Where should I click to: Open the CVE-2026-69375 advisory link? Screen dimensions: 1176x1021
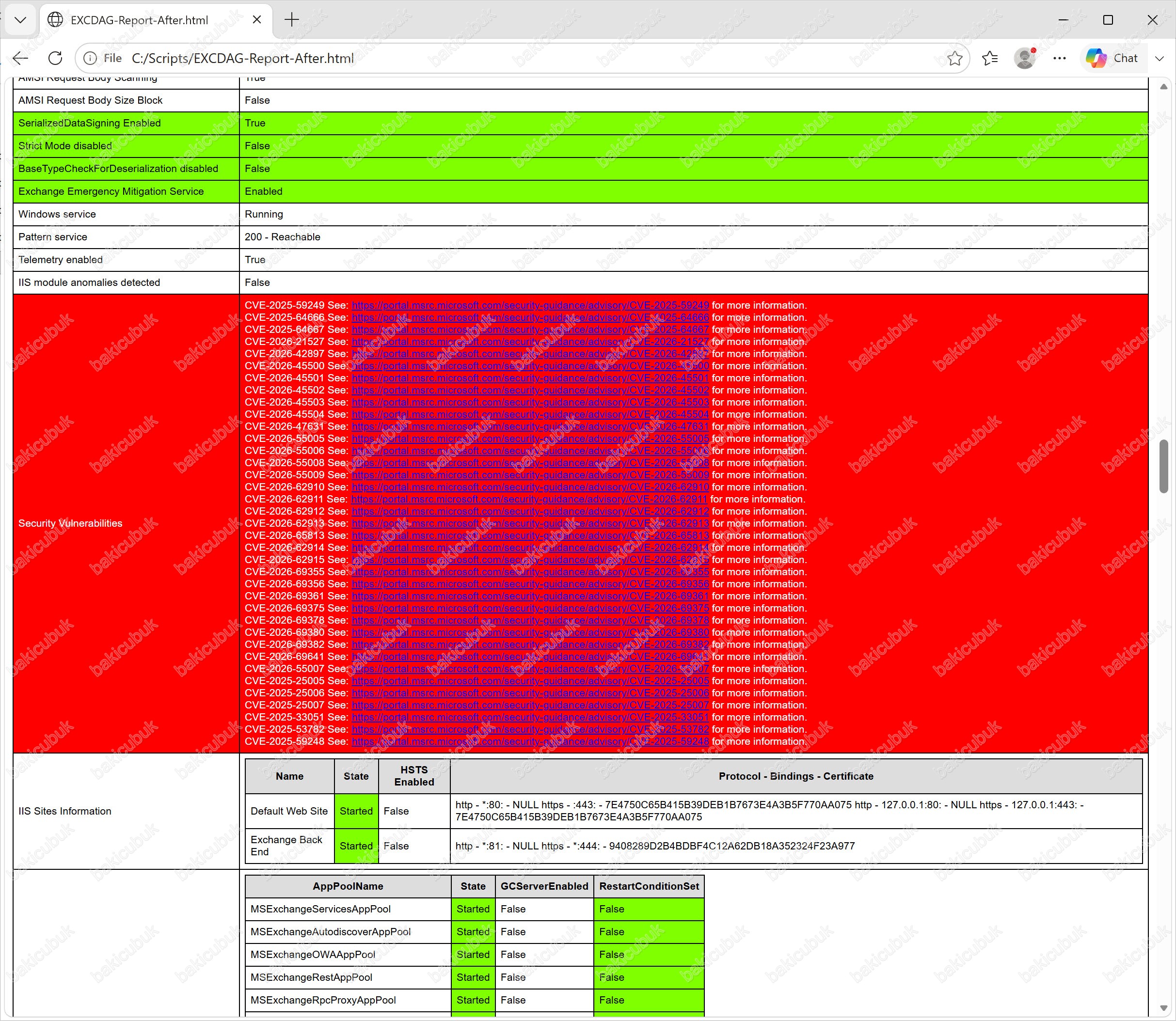click(530, 609)
